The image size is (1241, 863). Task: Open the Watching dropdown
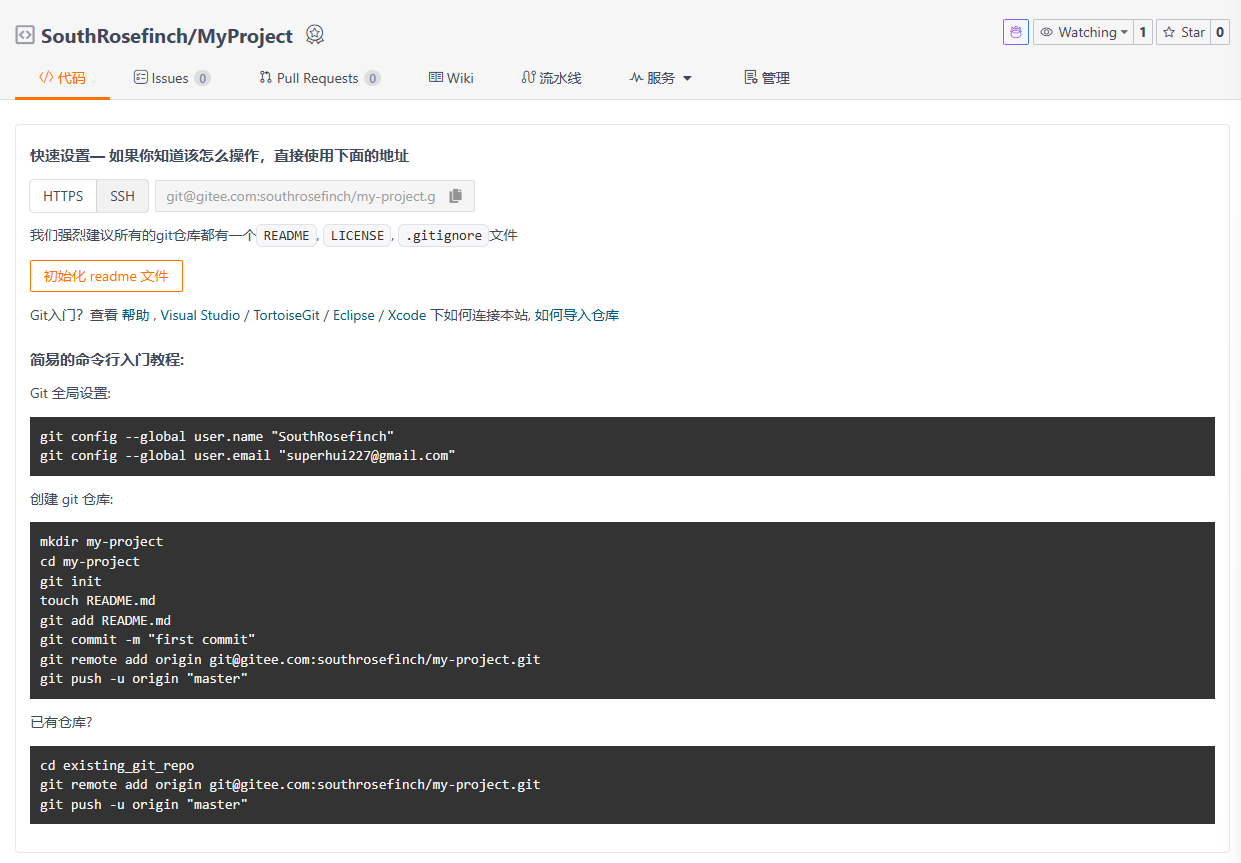pos(1084,32)
